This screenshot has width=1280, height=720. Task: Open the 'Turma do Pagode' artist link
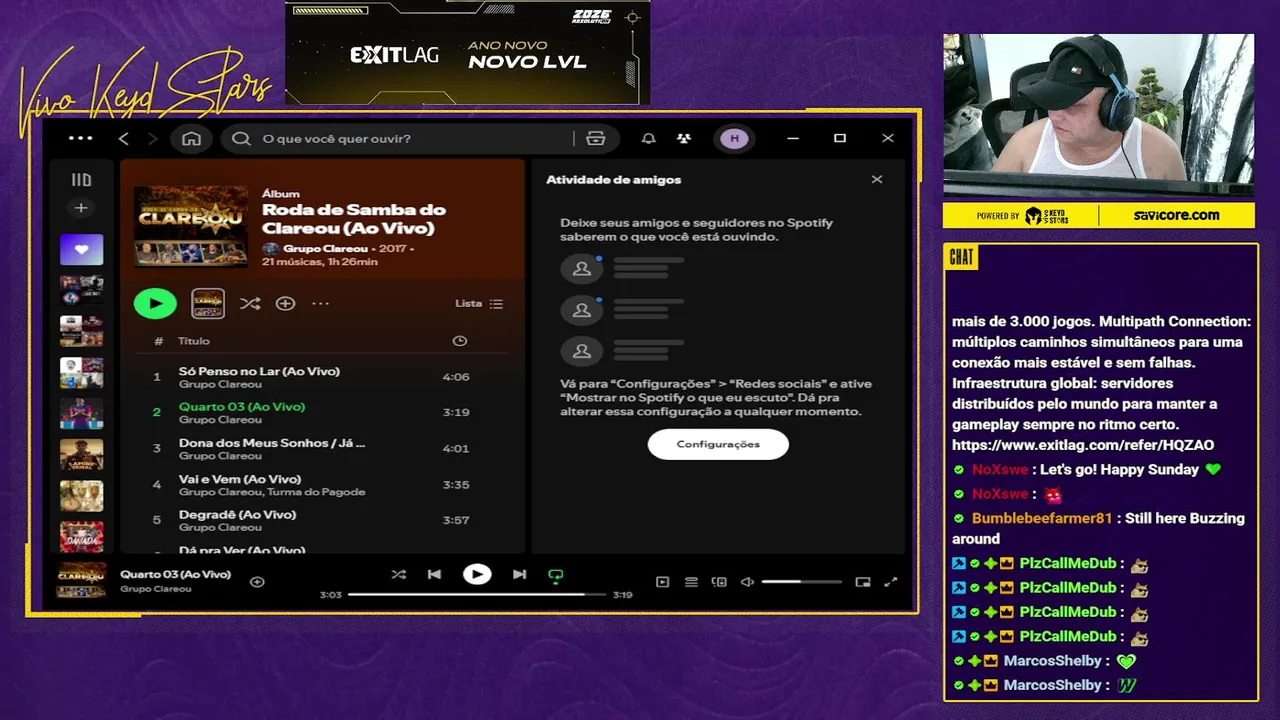(x=316, y=492)
